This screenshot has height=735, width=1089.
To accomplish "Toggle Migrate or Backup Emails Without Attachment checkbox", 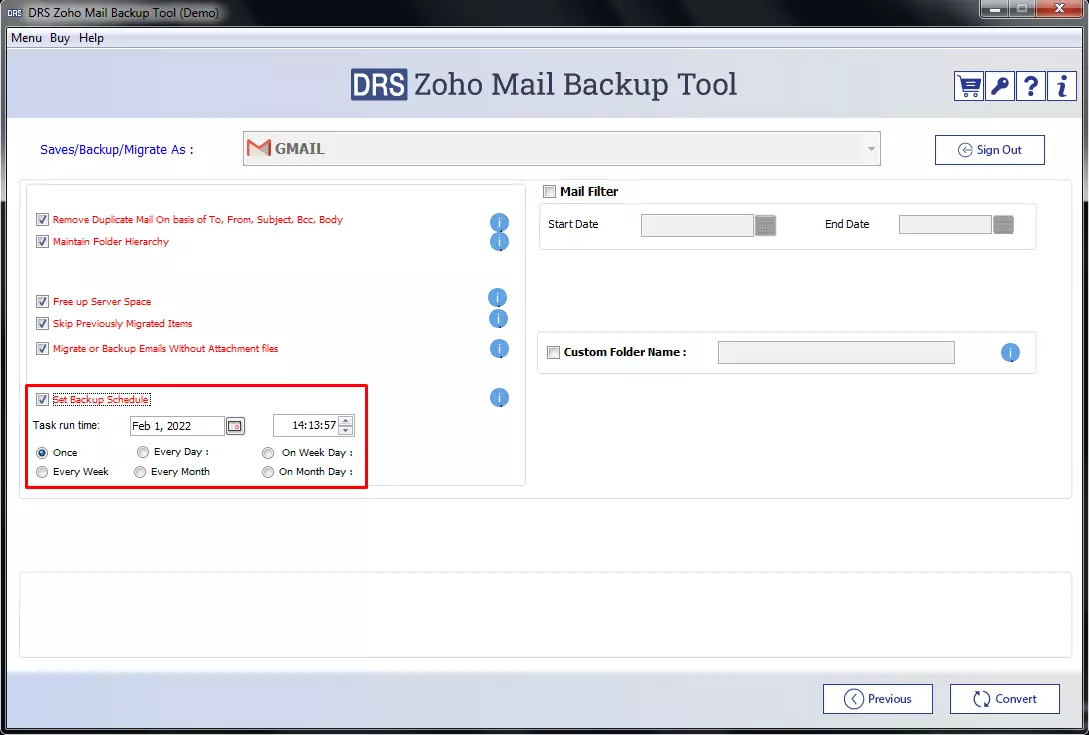I will tap(42, 349).
